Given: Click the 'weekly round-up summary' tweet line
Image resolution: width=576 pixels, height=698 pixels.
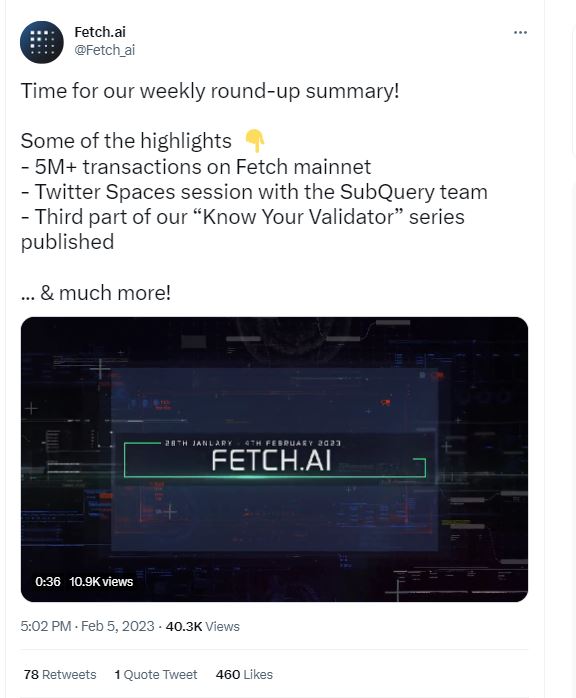Looking at the screenshot, I should [210, 91].
